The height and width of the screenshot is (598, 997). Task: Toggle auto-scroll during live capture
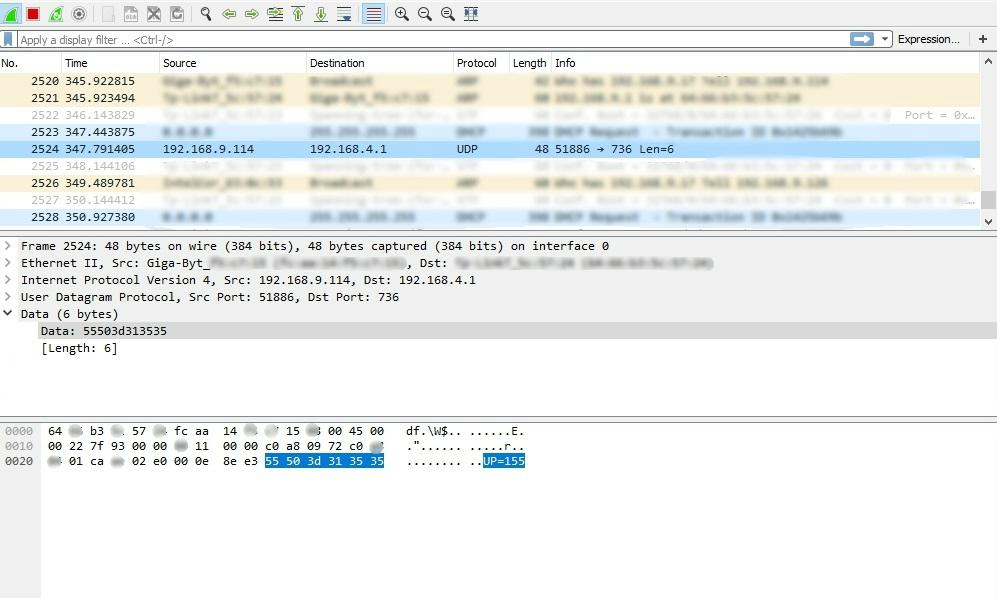point(344,14)
